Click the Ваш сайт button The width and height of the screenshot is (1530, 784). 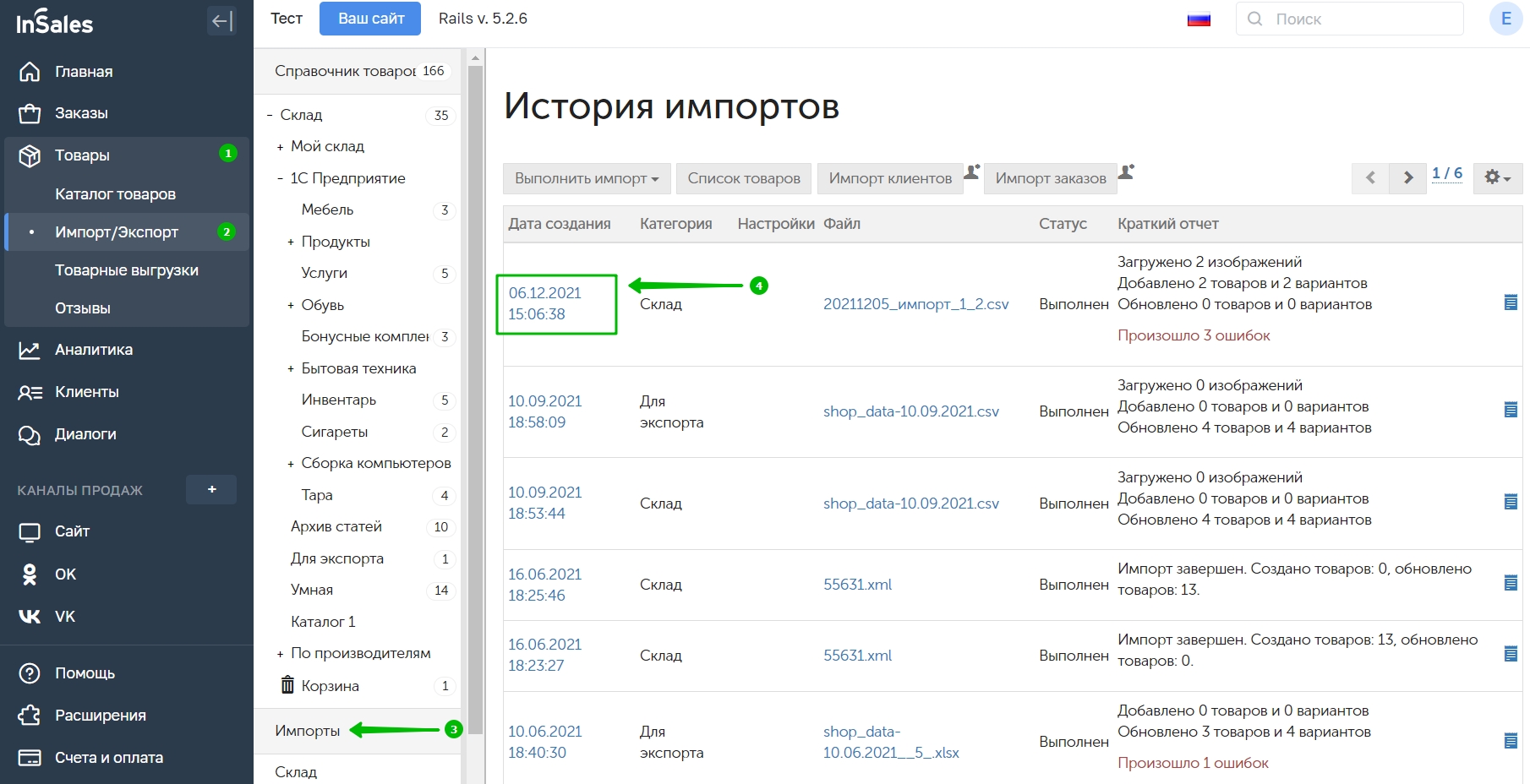pyautogui.click(x=370, y=19)
